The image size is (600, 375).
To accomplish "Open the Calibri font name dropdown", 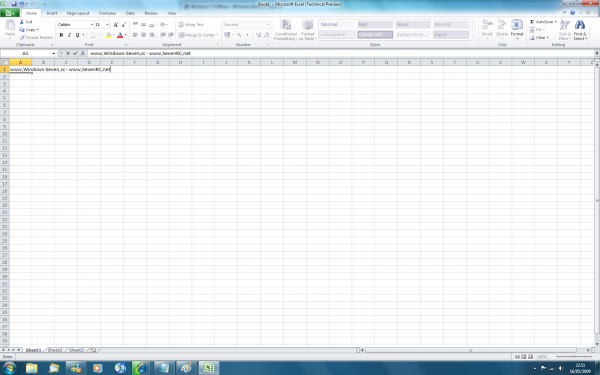I will [x=91, y=24].
